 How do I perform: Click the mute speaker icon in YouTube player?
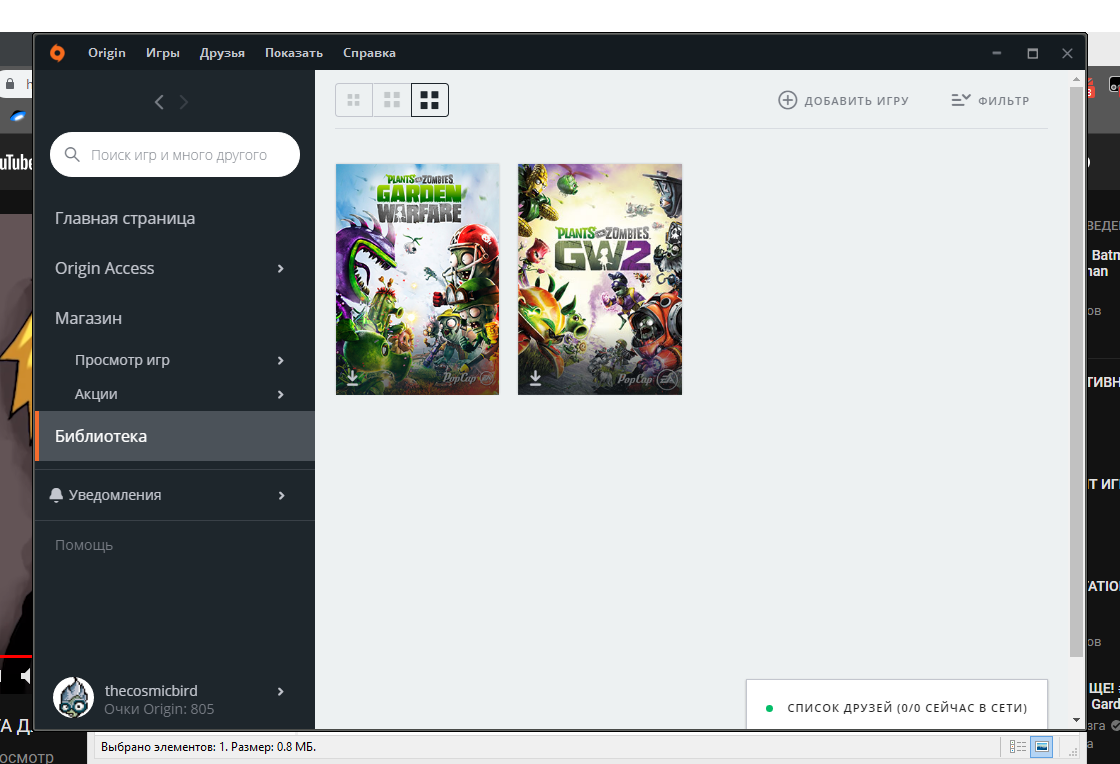[x=26, y=675]
